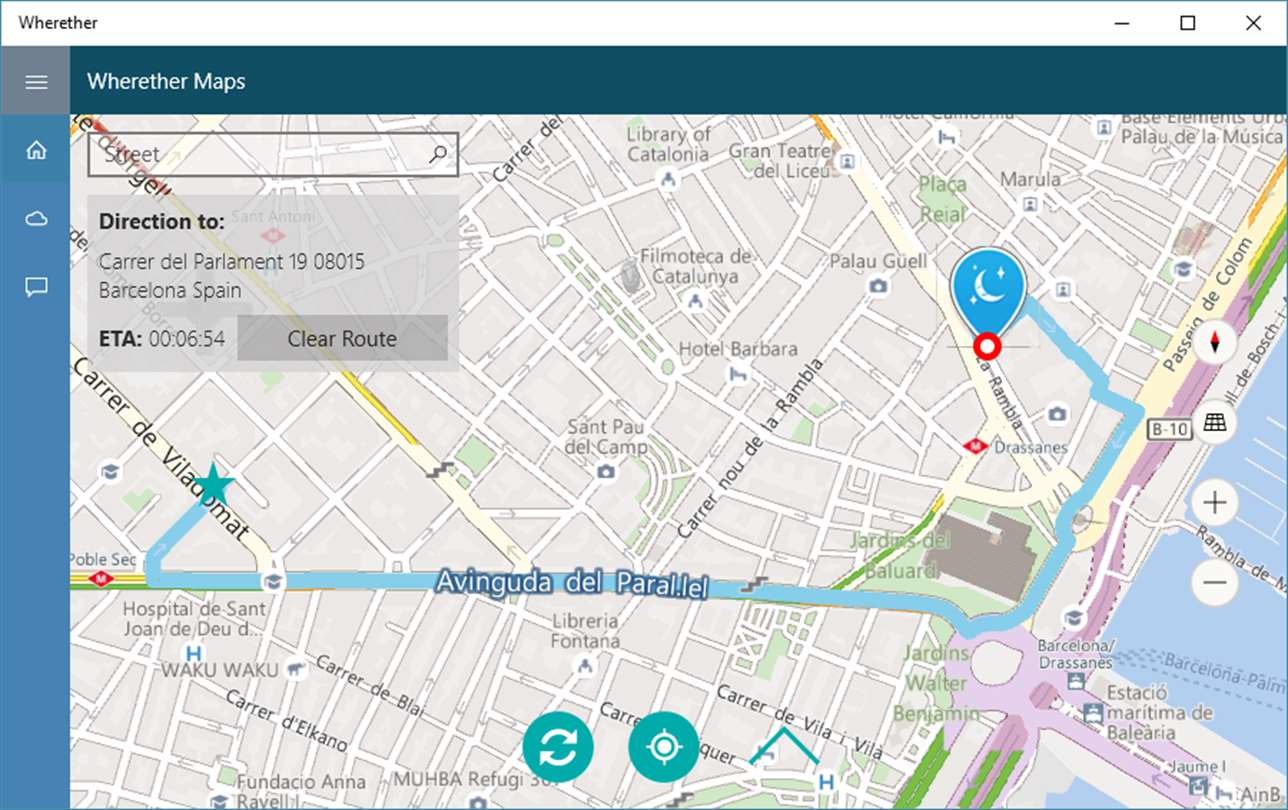Click the Clear Route button
Viewport: 1288px width, 810px height.
tap(342, 338)
